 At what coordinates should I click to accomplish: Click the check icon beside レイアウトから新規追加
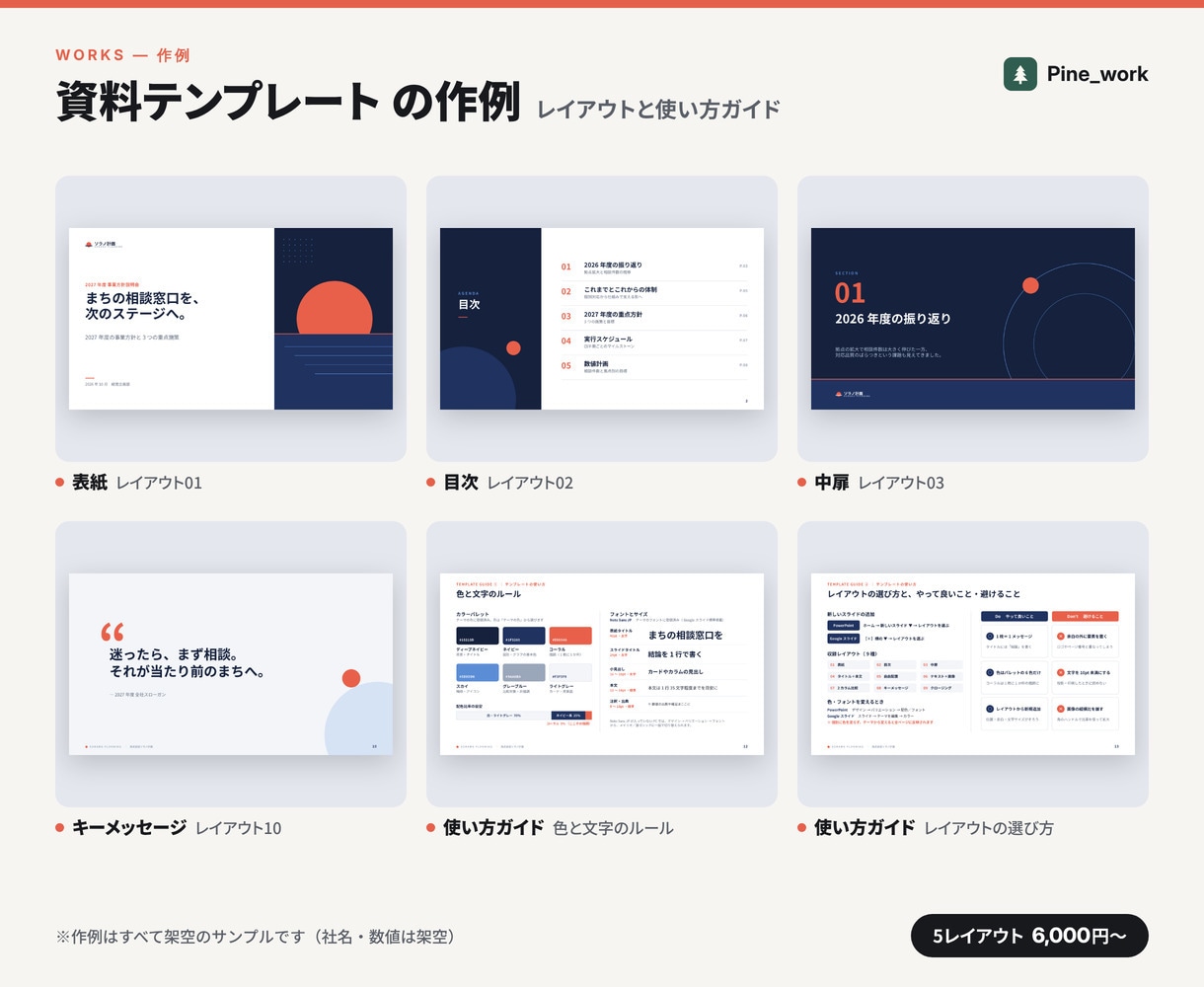click(x=990, y=709)
